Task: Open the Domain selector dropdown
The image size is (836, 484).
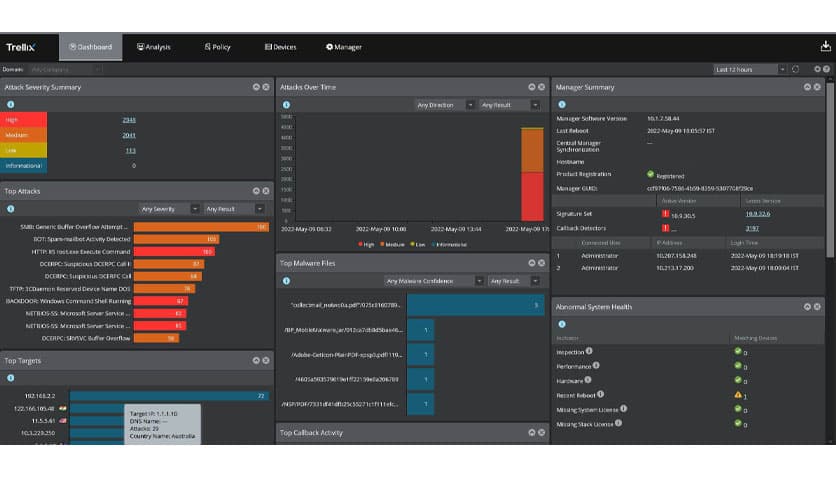Action: pyautogui.click(x=65, y=69)
